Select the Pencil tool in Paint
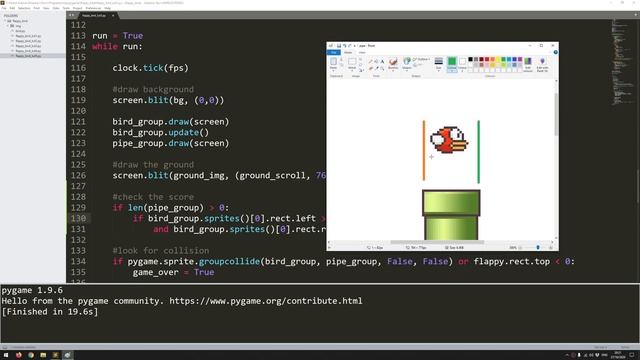This screenshot has height=360, width=640. (371, 61)
